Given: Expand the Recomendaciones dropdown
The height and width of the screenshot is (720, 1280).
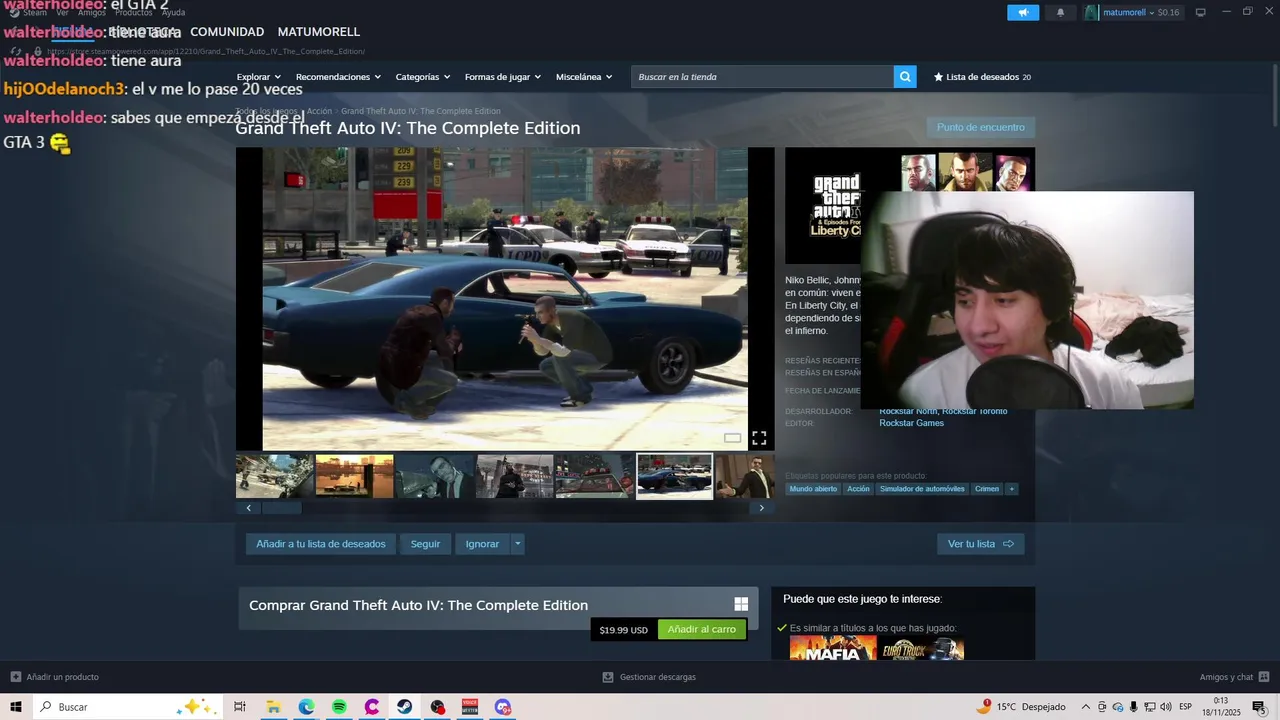Looking at the screenshot, I should click(338, 77).
